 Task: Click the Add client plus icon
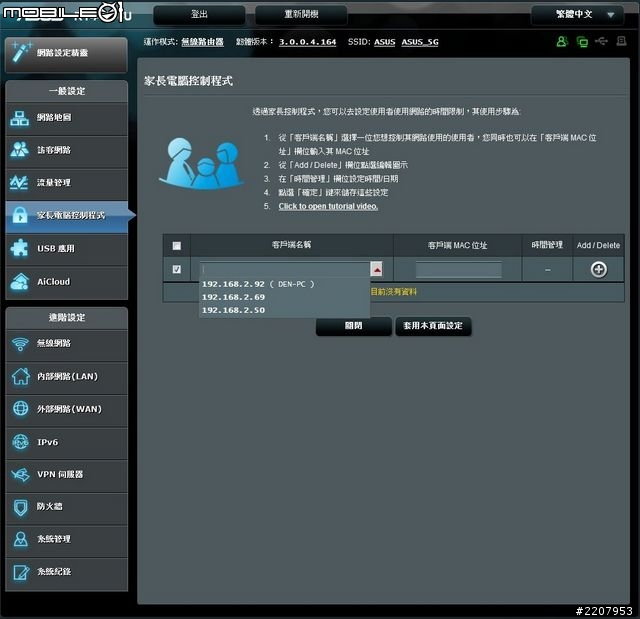point(598,269)
